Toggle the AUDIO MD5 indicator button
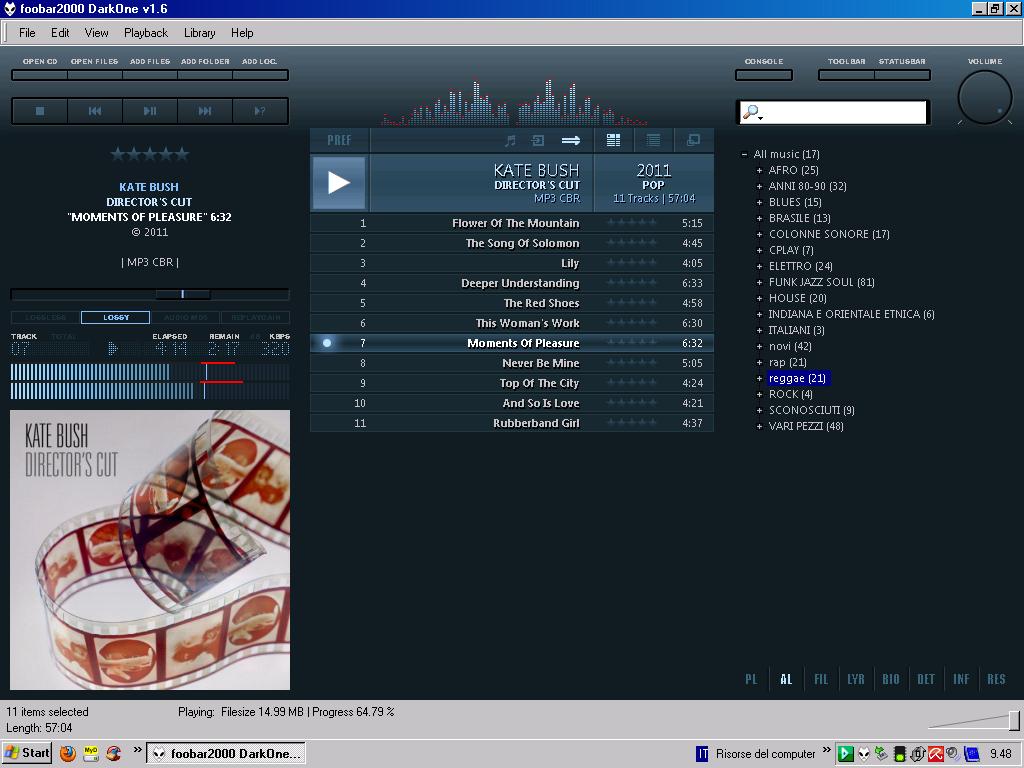The width and height of the screenshot is (1024, 768). point(185,317)
